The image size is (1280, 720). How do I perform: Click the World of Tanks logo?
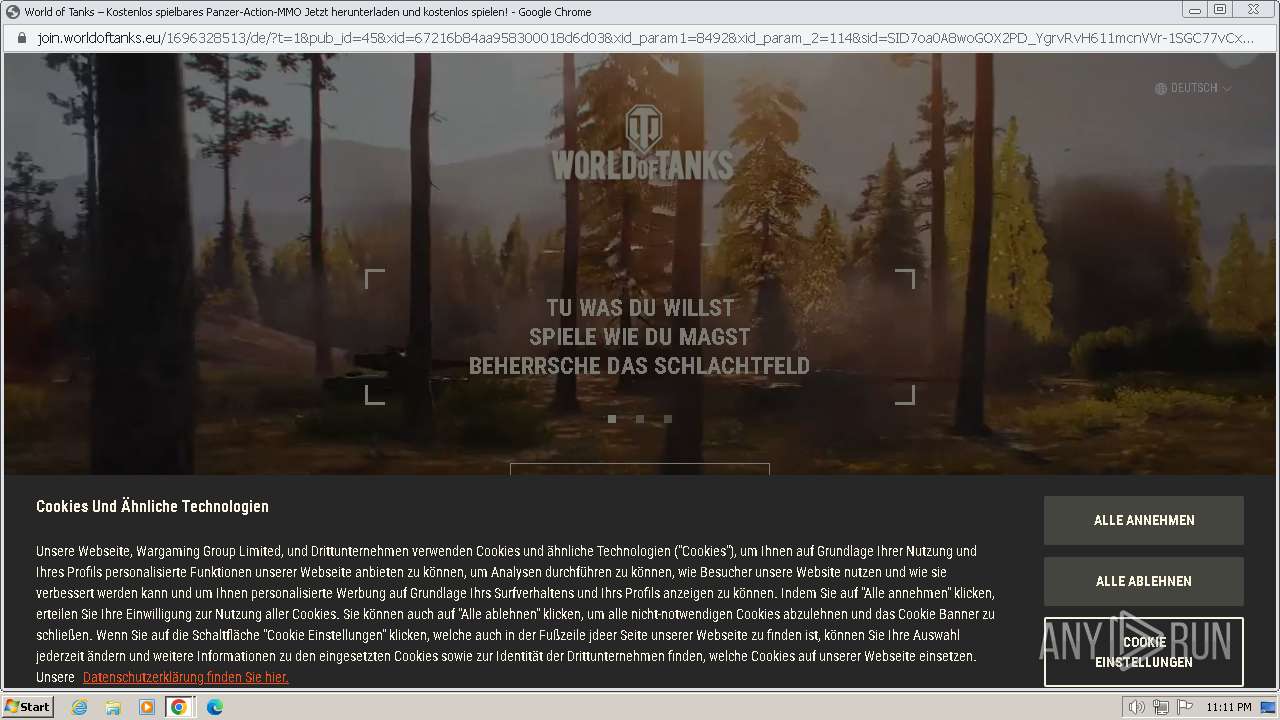click(x=642, y=144)
